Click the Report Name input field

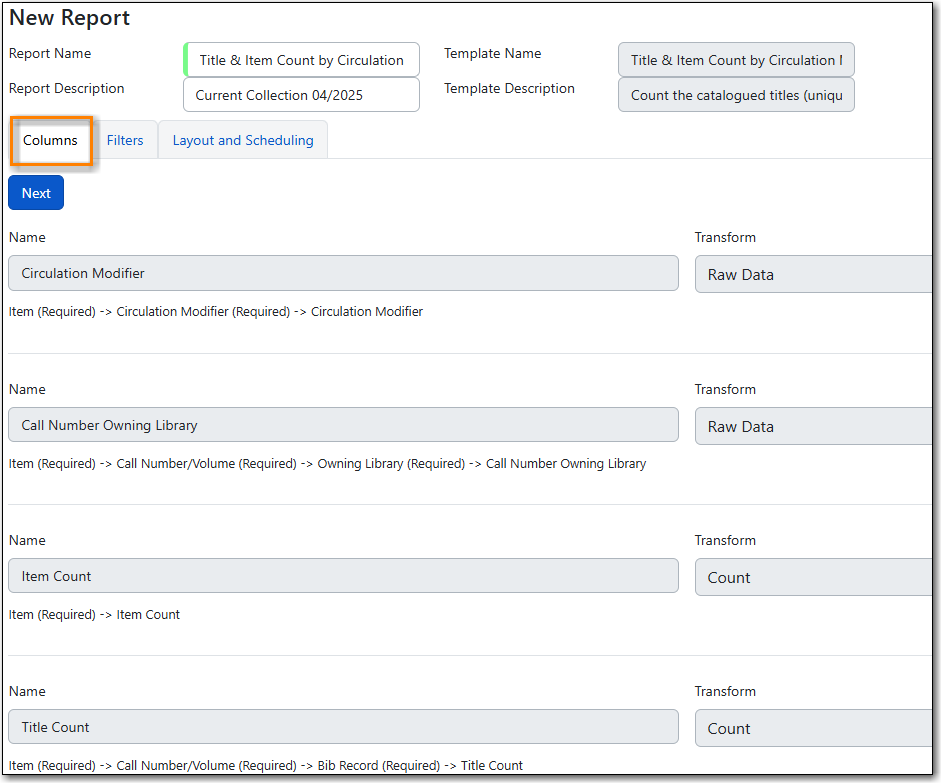tap(301, 60)
